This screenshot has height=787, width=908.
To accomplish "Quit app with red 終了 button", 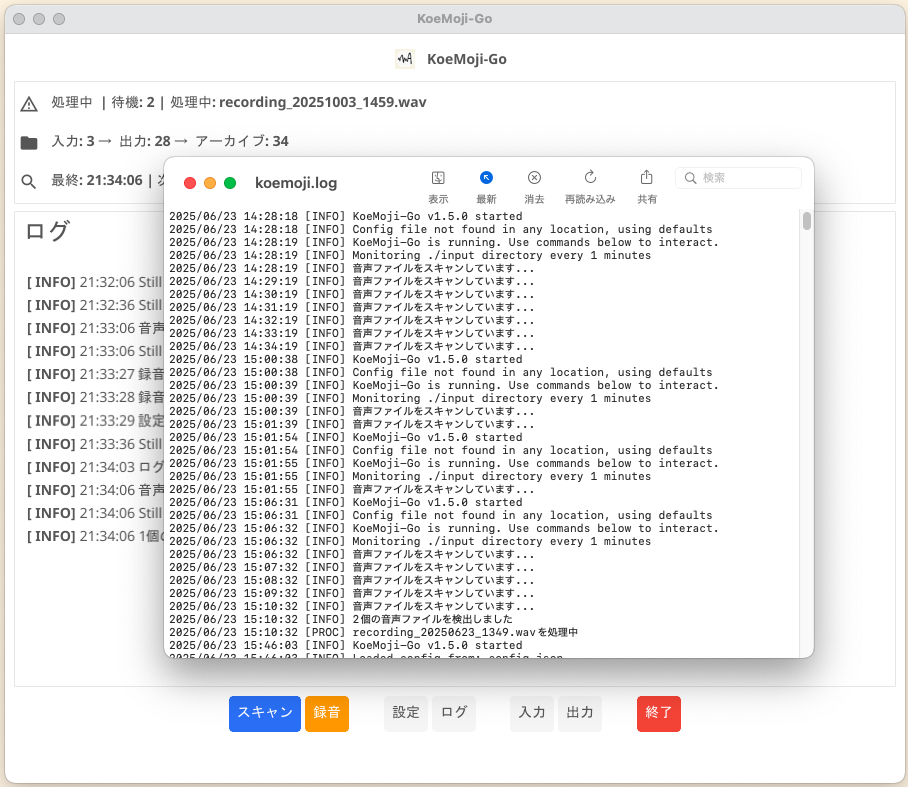I will pyautogui.click(x=659, y=713).
